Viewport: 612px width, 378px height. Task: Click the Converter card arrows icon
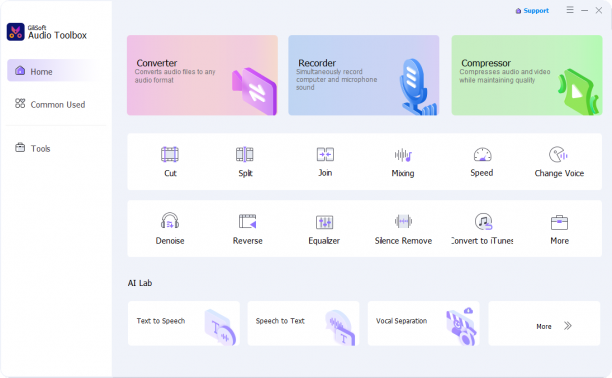pos(254,92)
